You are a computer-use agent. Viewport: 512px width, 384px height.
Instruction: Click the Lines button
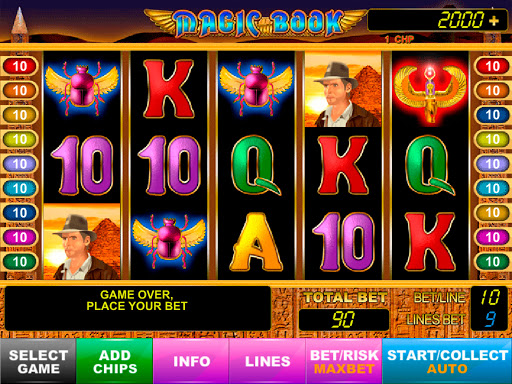[267, 361]
